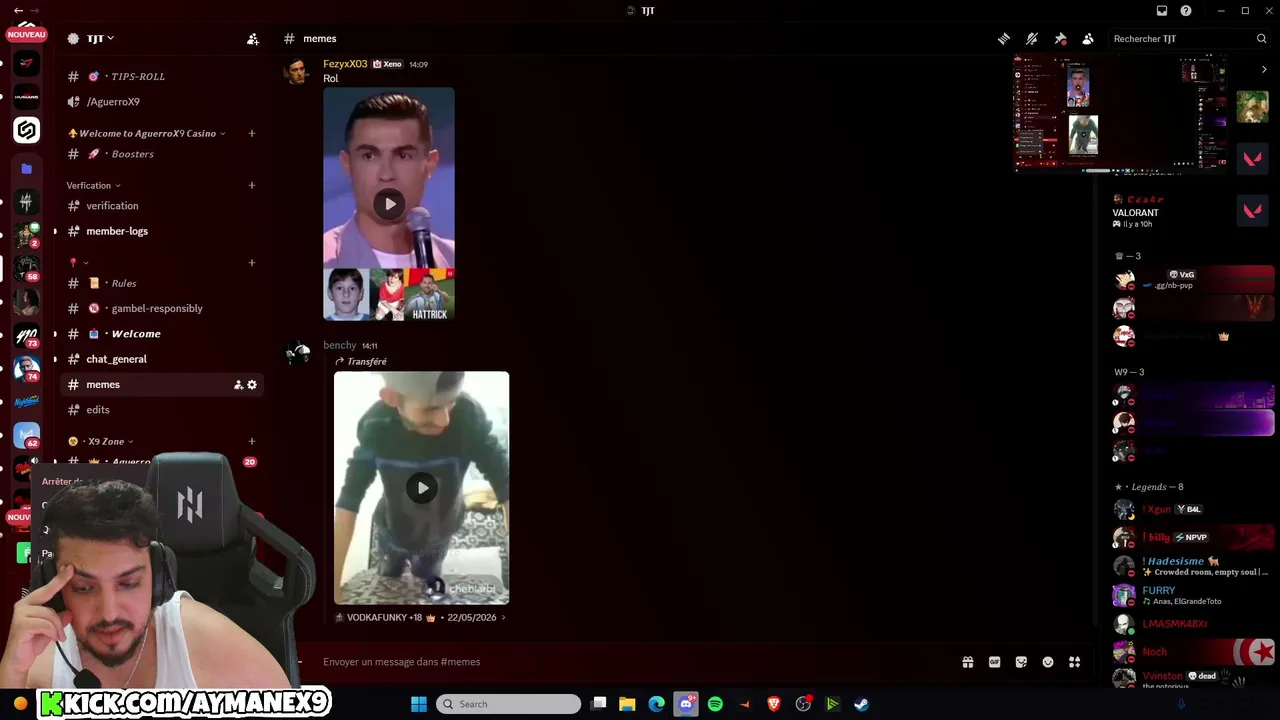Click the search magnifier icon
This screenshot has height=720, width=1280.
(x=1261, y=39)
